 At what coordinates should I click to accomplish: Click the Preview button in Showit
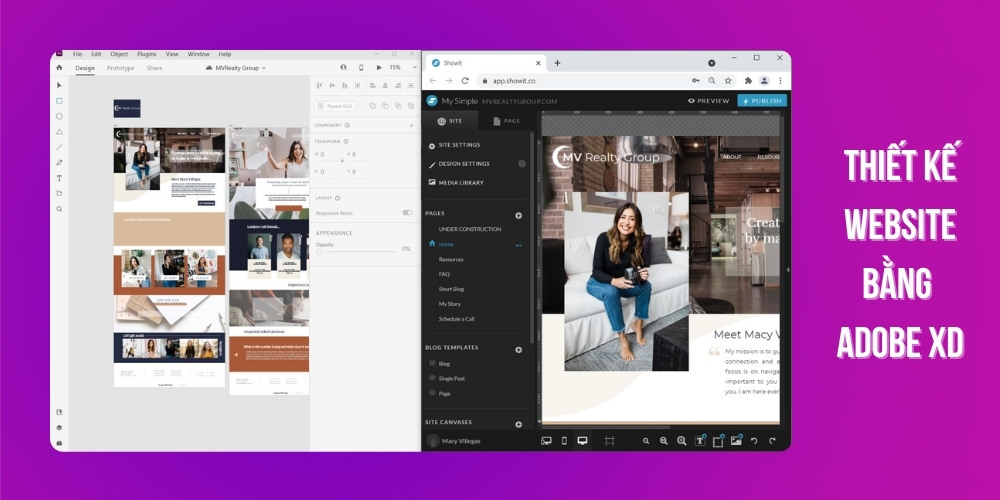click(709, 101)
